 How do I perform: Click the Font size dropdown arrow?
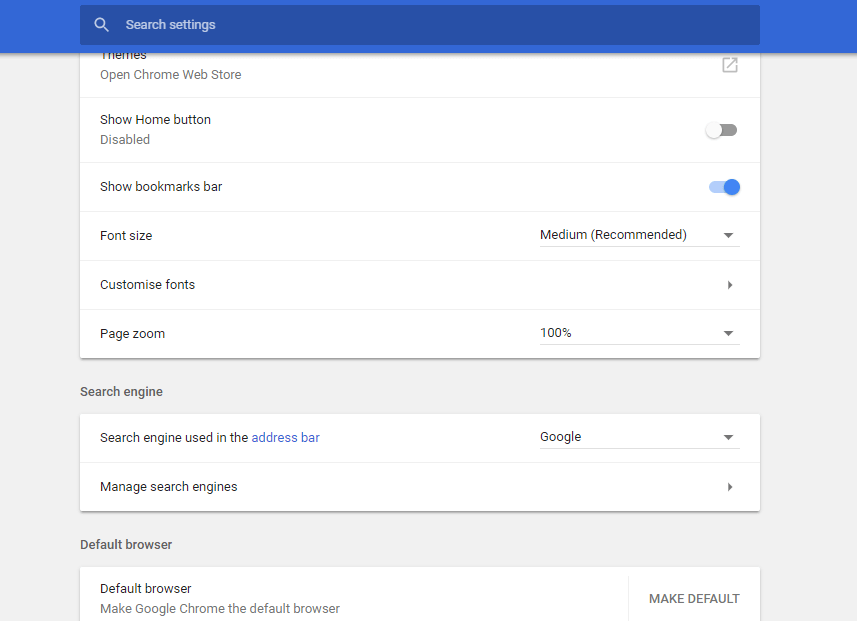tap(729, 236)
